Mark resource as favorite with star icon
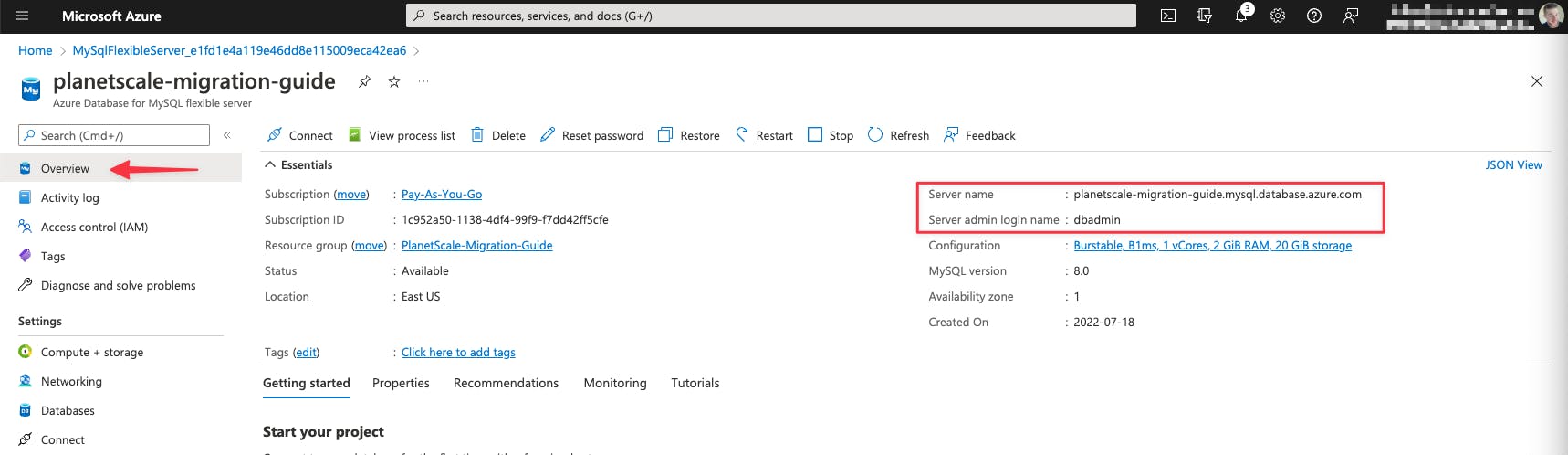 394,81
